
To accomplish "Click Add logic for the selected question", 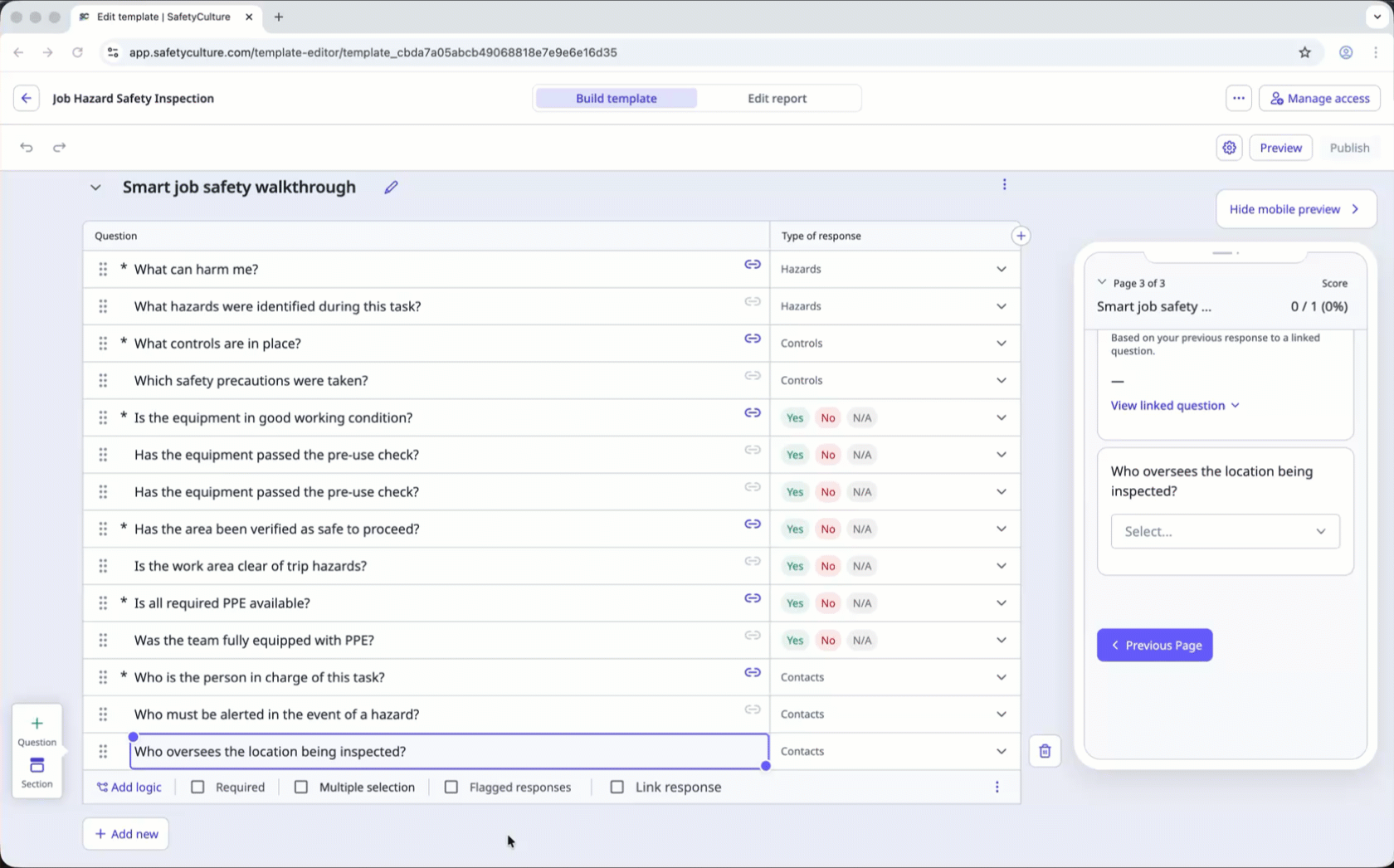I will (x=129, y=788).
